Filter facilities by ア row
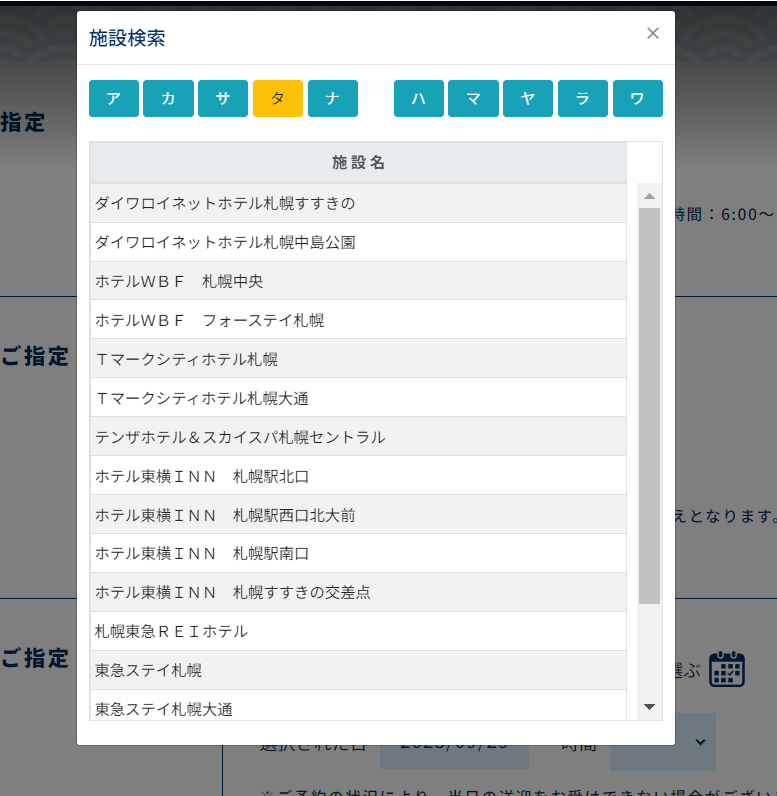The image size is (777, 796). point(114,98)
